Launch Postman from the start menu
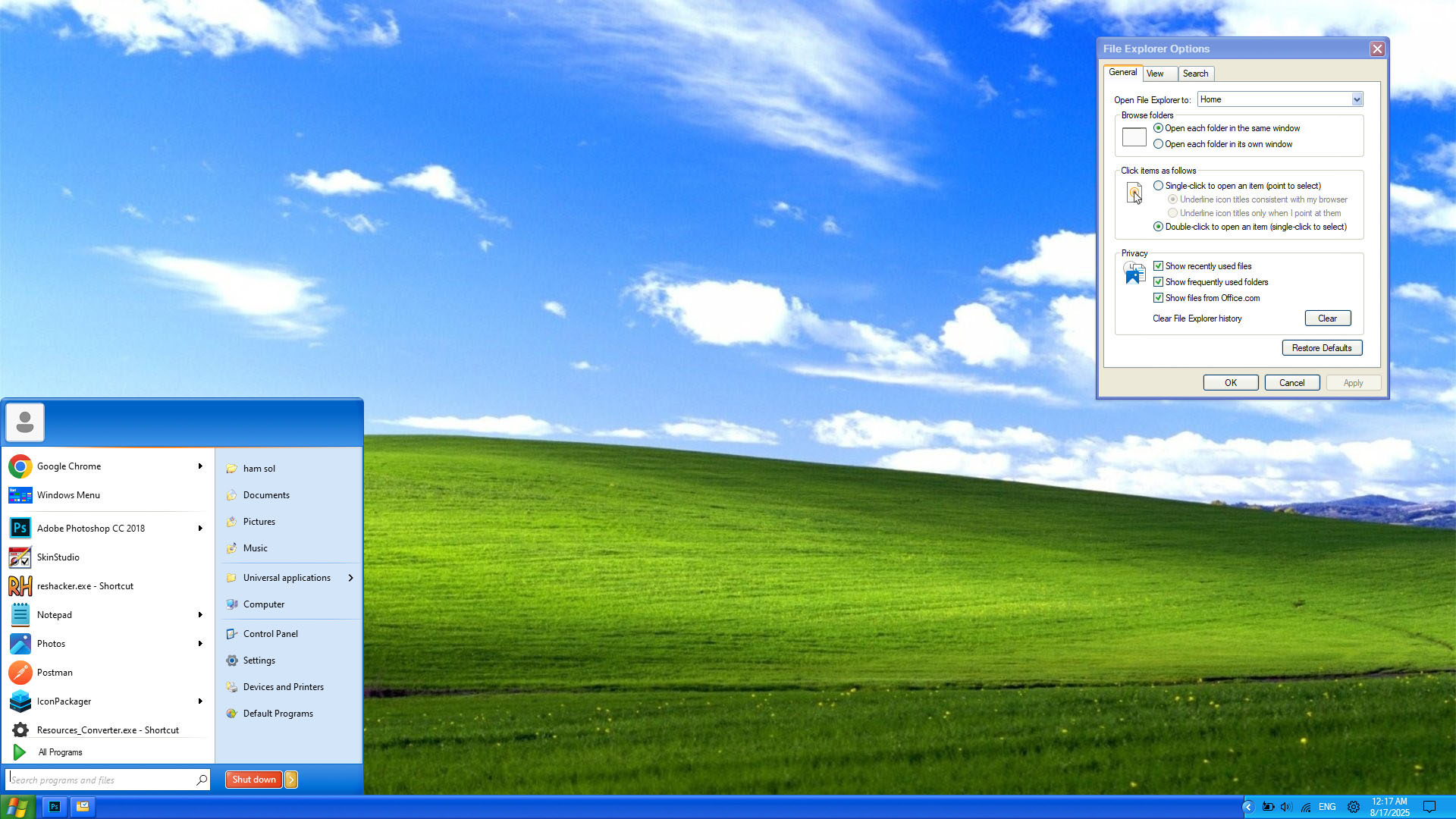The image size is (1456, 819). point(55,673)
